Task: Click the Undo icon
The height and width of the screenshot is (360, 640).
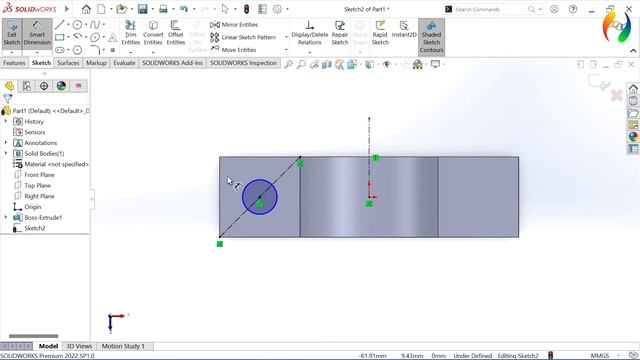Action: (x=184, y=9)
